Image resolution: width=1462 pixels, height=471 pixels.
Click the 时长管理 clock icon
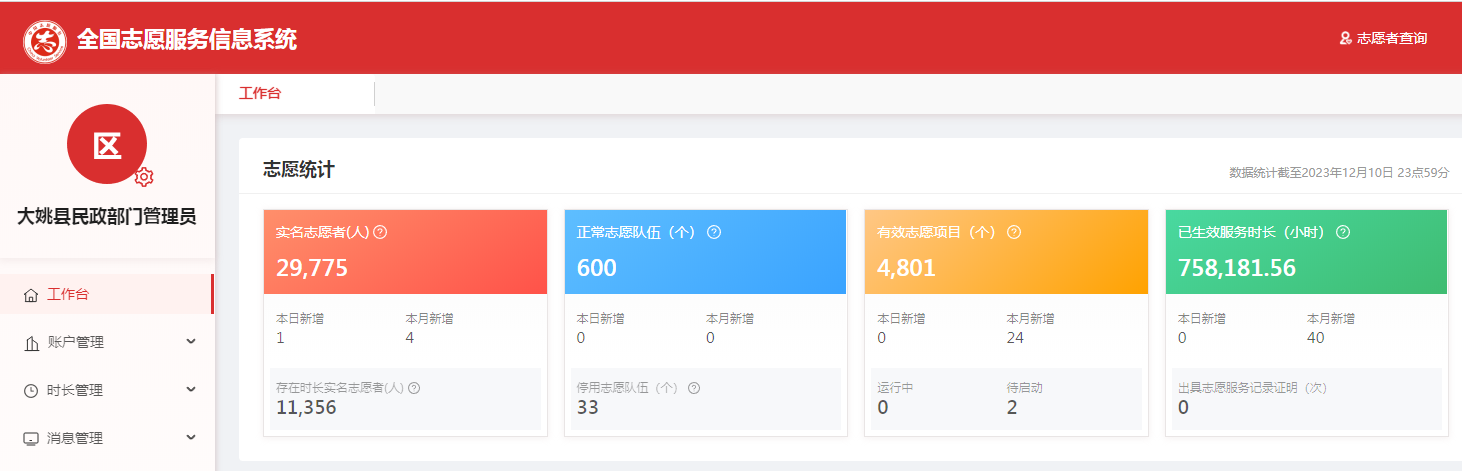pos(31,391)
